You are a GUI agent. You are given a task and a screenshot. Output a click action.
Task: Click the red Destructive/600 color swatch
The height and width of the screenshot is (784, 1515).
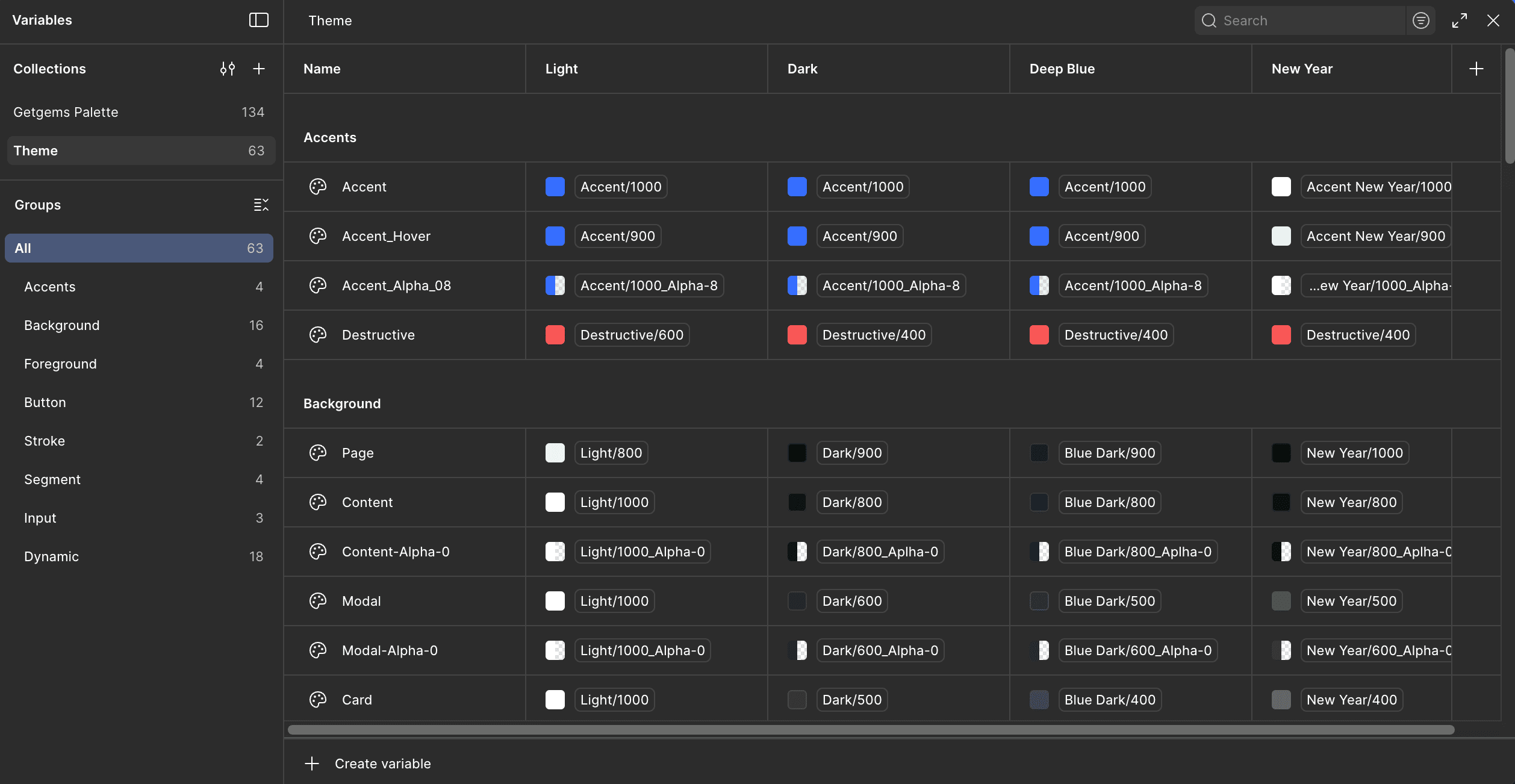pyautogui.click(x=555, y=335)
